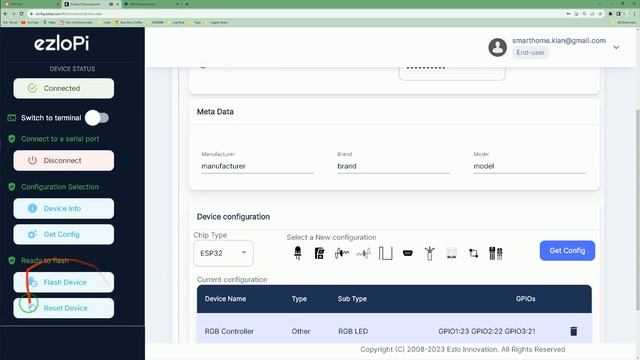Select the dual pin-header configuration icon
Viewport: 640px width, 360px height.
(x=496, y=253)
